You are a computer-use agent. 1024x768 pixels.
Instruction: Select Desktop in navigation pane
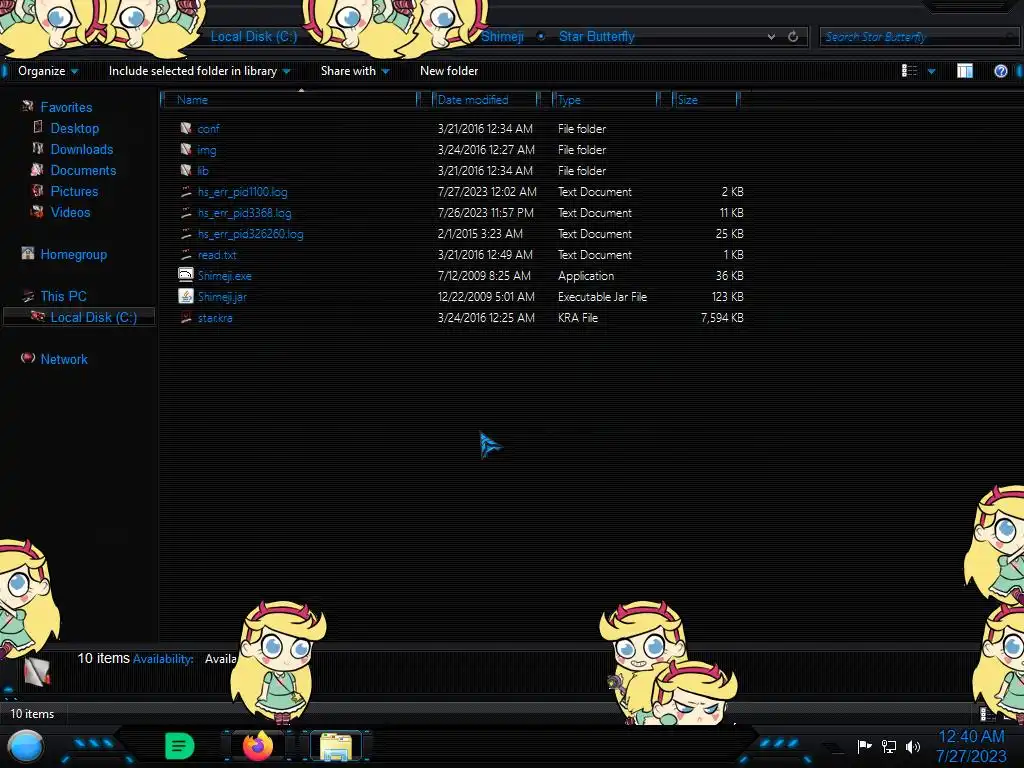pyautogui.click(x=75, y=128)
